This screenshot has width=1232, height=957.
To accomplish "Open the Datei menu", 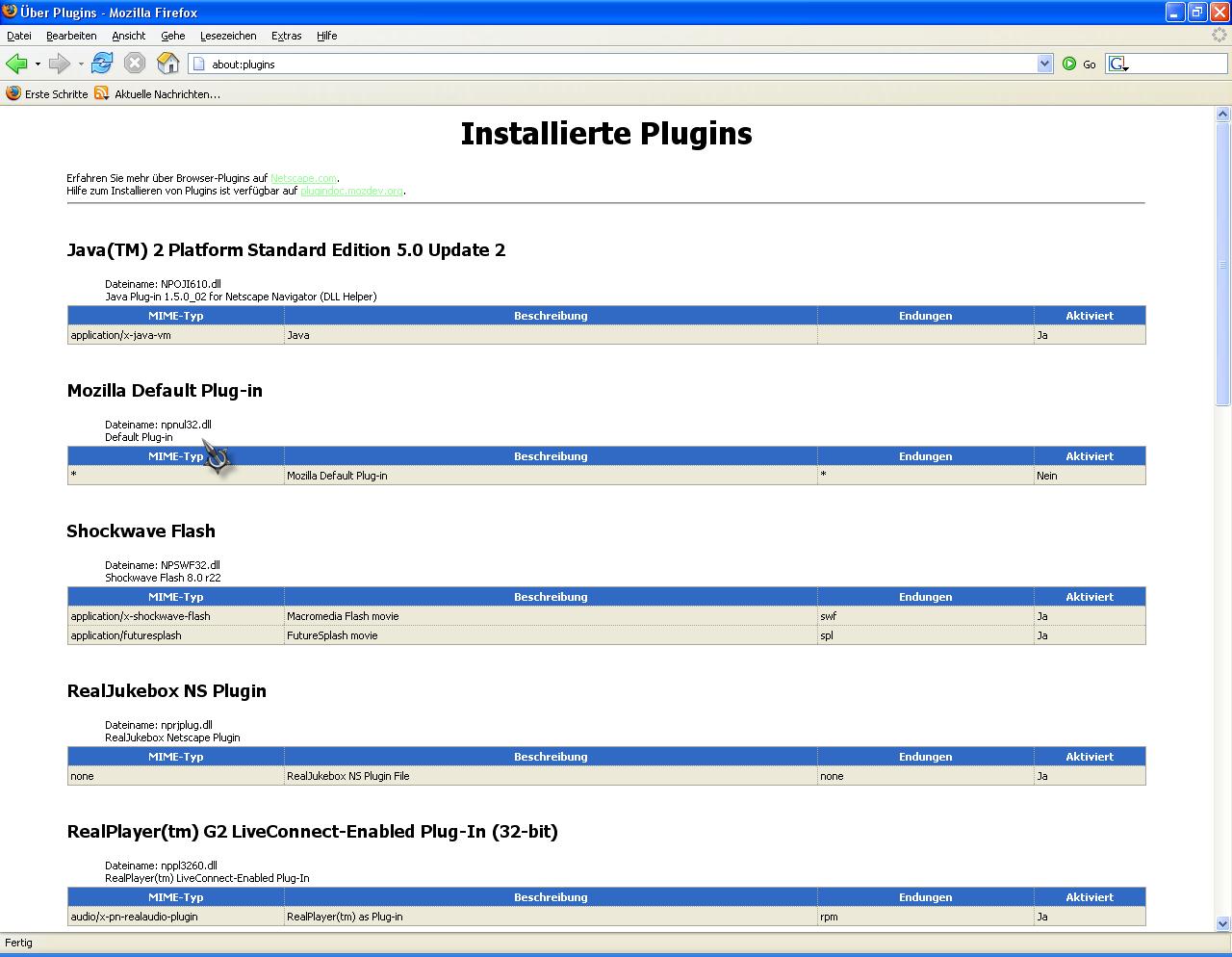I will (x=19, y=36).
